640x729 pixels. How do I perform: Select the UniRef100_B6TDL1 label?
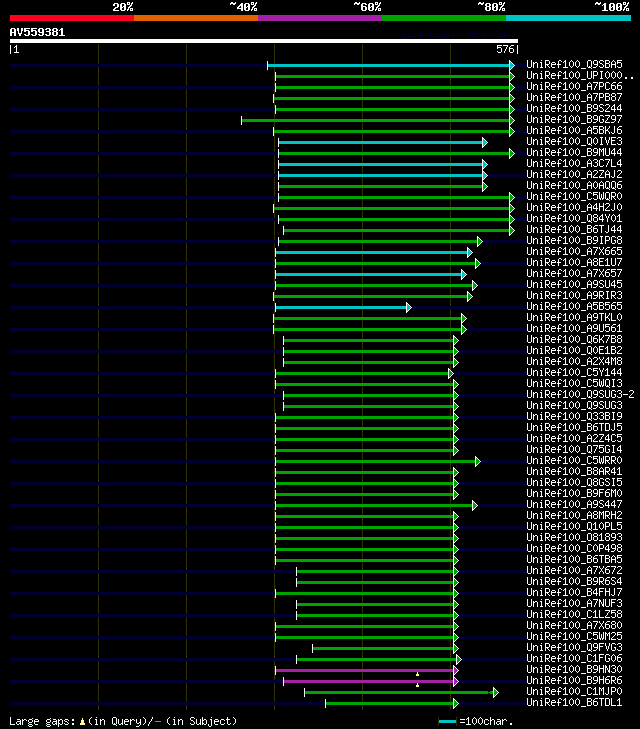[574, 702]
